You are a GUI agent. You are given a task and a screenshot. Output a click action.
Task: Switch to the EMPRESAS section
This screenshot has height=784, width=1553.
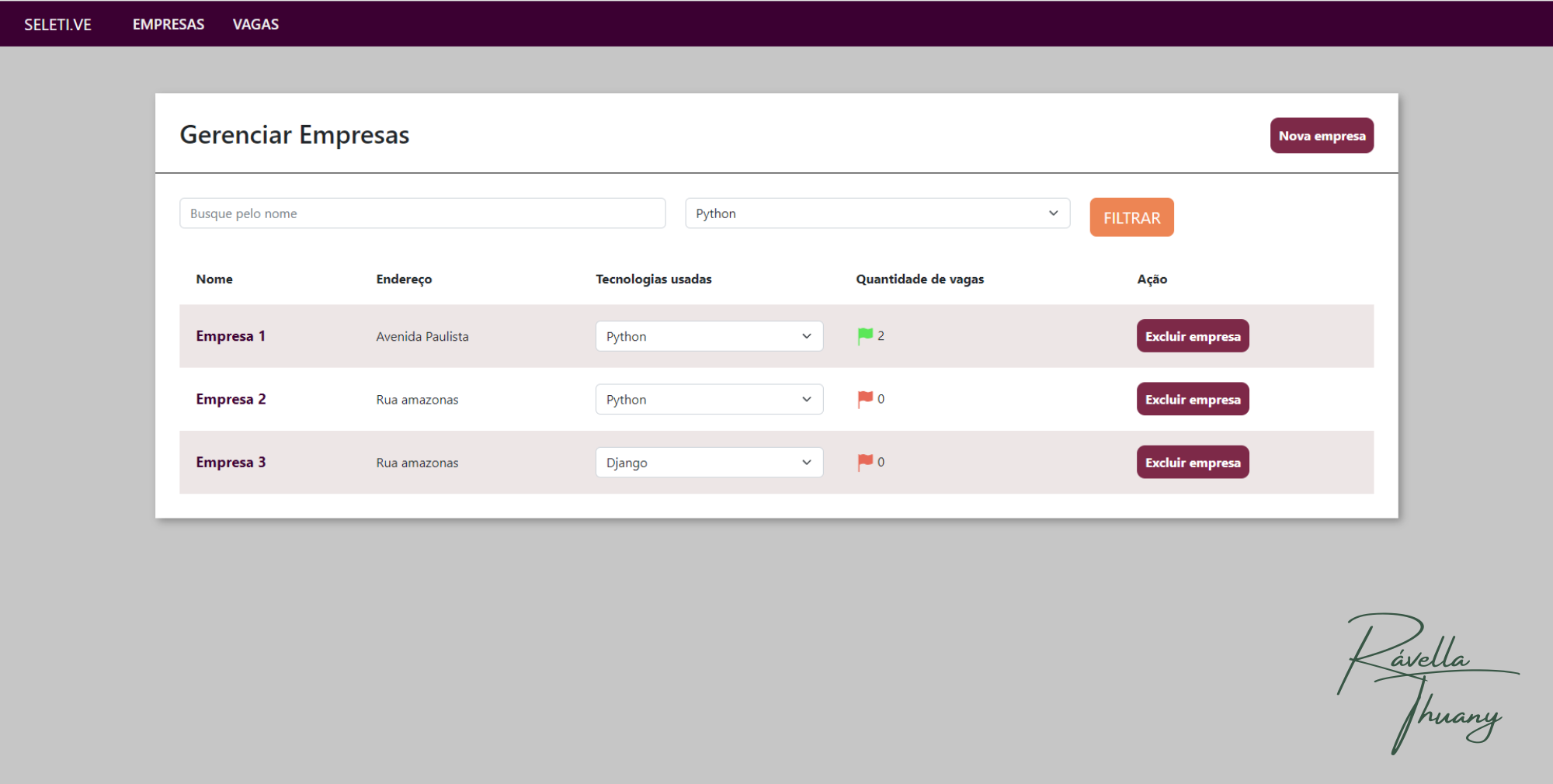click(168, 24)
